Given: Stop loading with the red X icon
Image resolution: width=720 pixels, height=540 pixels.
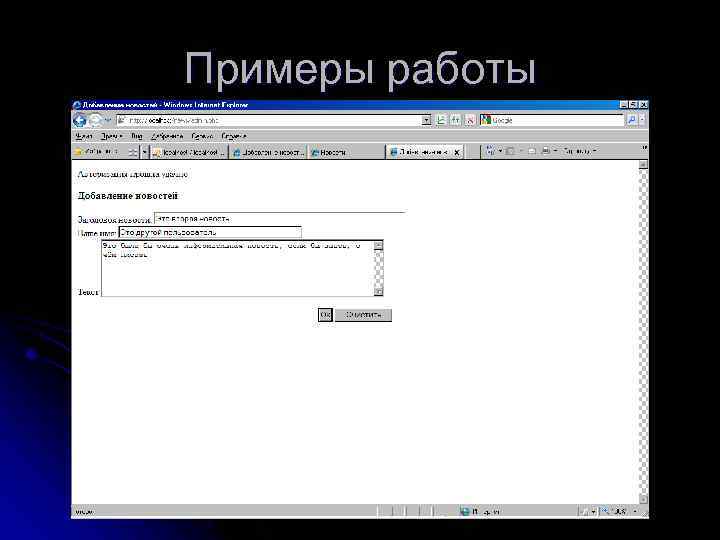Looking at the screenshot, I should click(470, 120).
